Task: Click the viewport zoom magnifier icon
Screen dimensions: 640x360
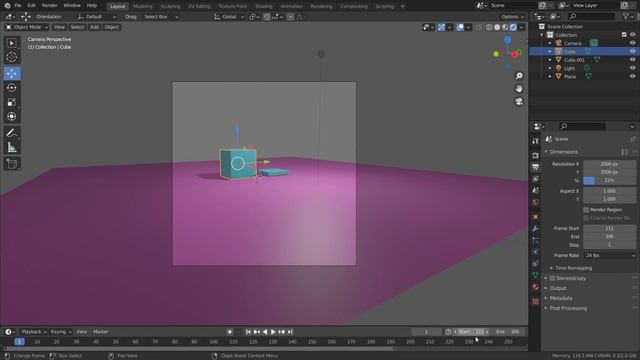Action: (519, 76)
